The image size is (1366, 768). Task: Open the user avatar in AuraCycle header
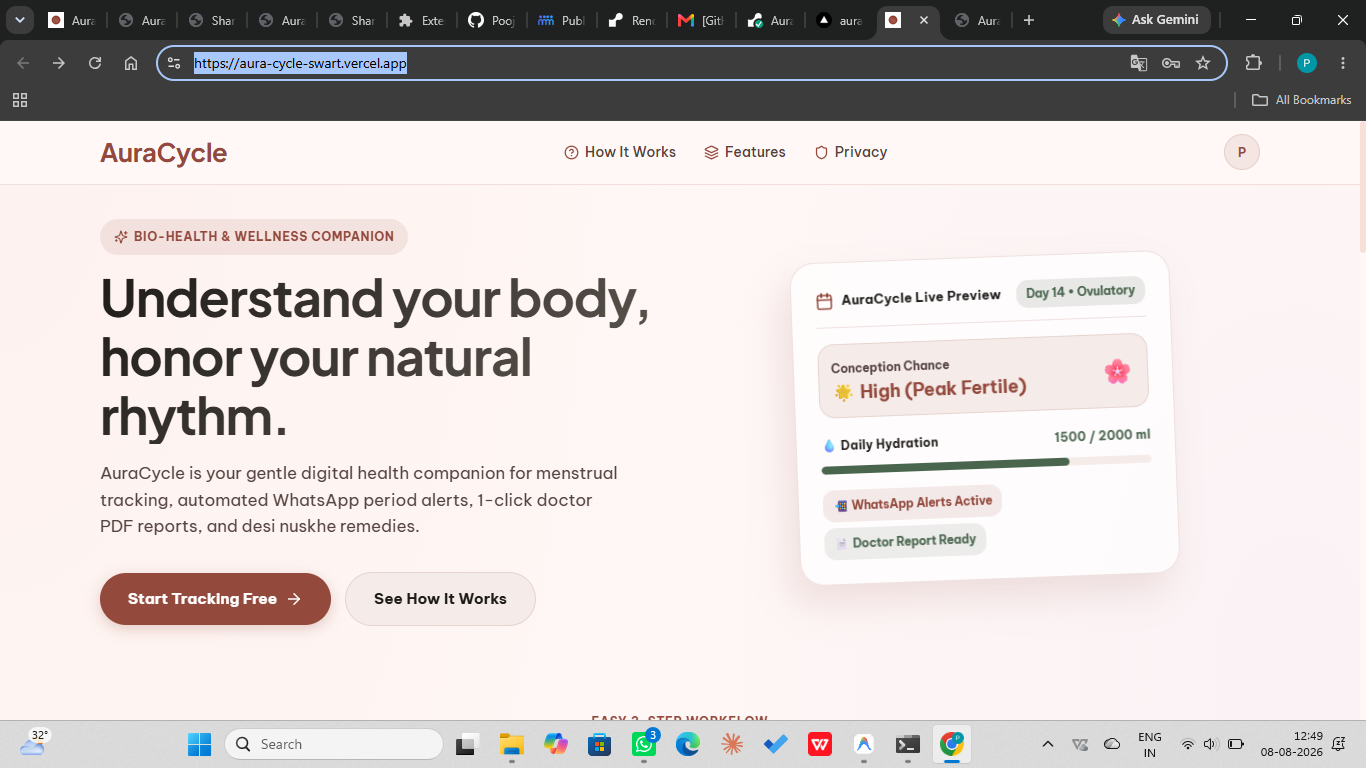[1242, 152]
